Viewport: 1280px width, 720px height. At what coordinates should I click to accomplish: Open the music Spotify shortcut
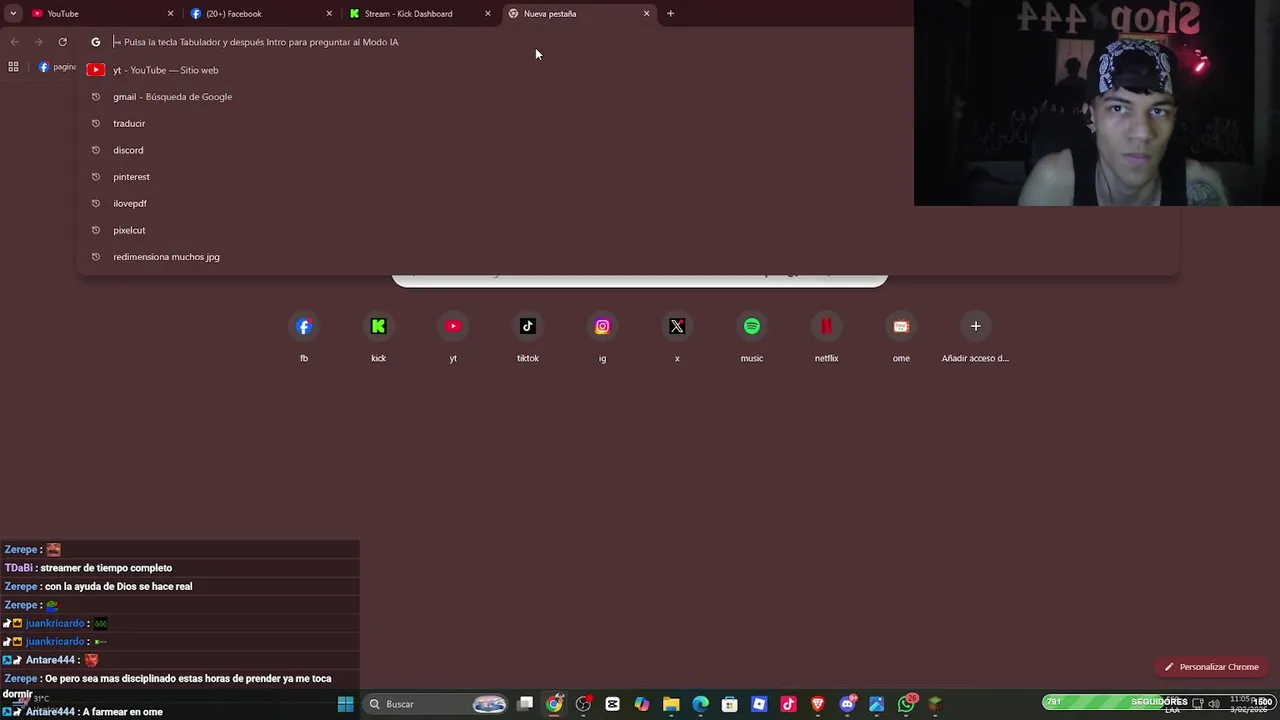[x=752, y=337]
